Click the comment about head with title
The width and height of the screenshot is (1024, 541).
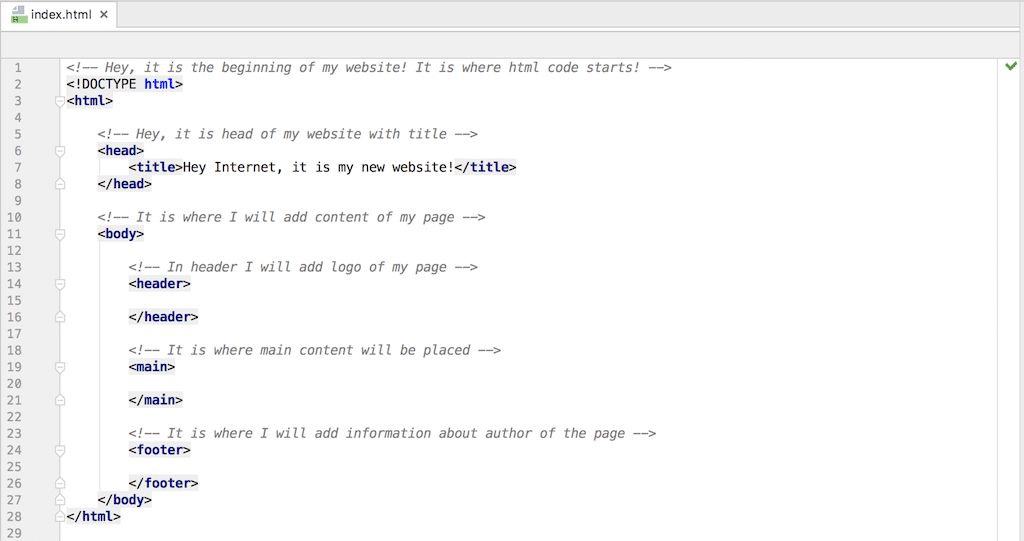287,134
